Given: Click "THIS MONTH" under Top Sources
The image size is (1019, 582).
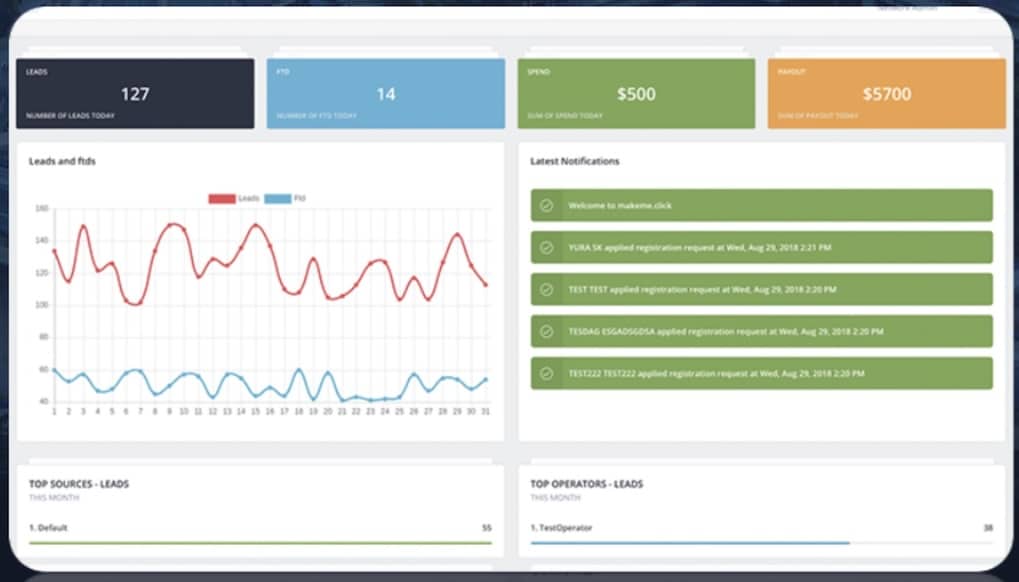Looking at the screenshot, I should coord(54,498).
